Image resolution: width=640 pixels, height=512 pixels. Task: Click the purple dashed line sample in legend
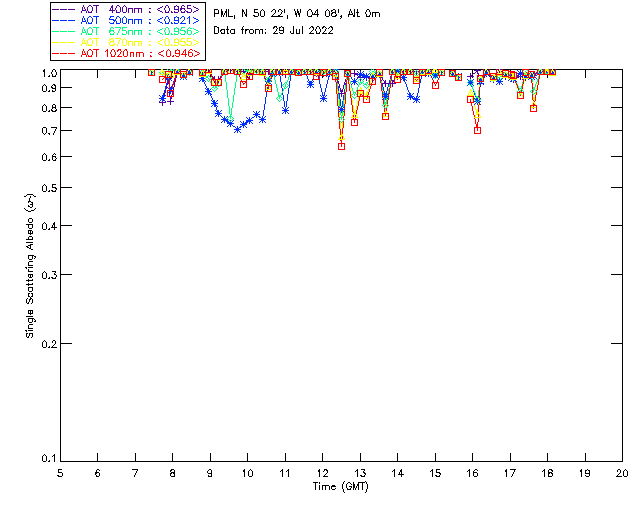point(64,9)
